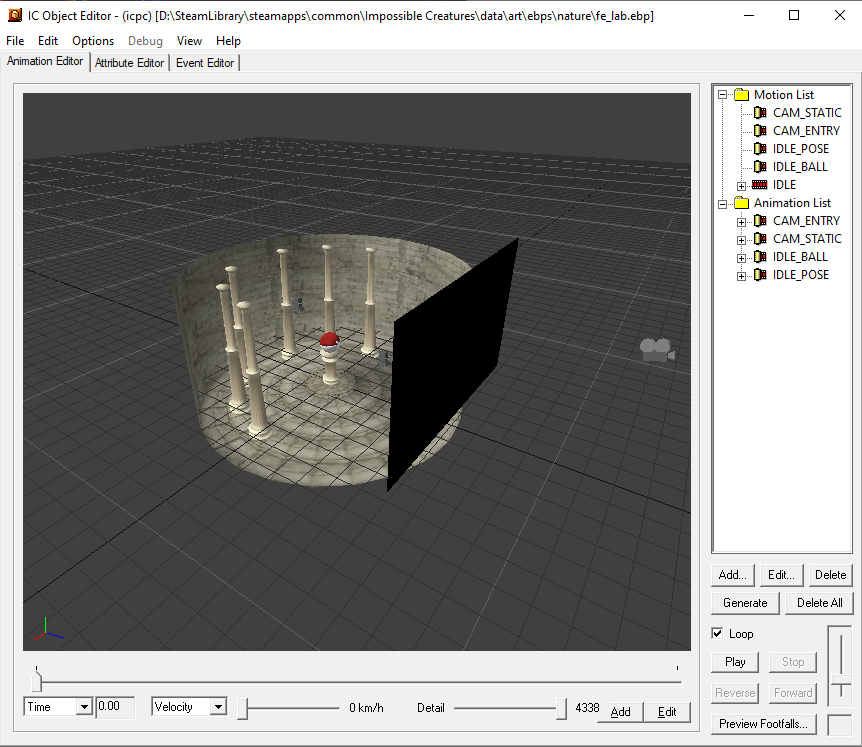The height and width of the screenshot is (747, 862).
Task: Click the Motion List folder icon
Action: click(742, 95)
